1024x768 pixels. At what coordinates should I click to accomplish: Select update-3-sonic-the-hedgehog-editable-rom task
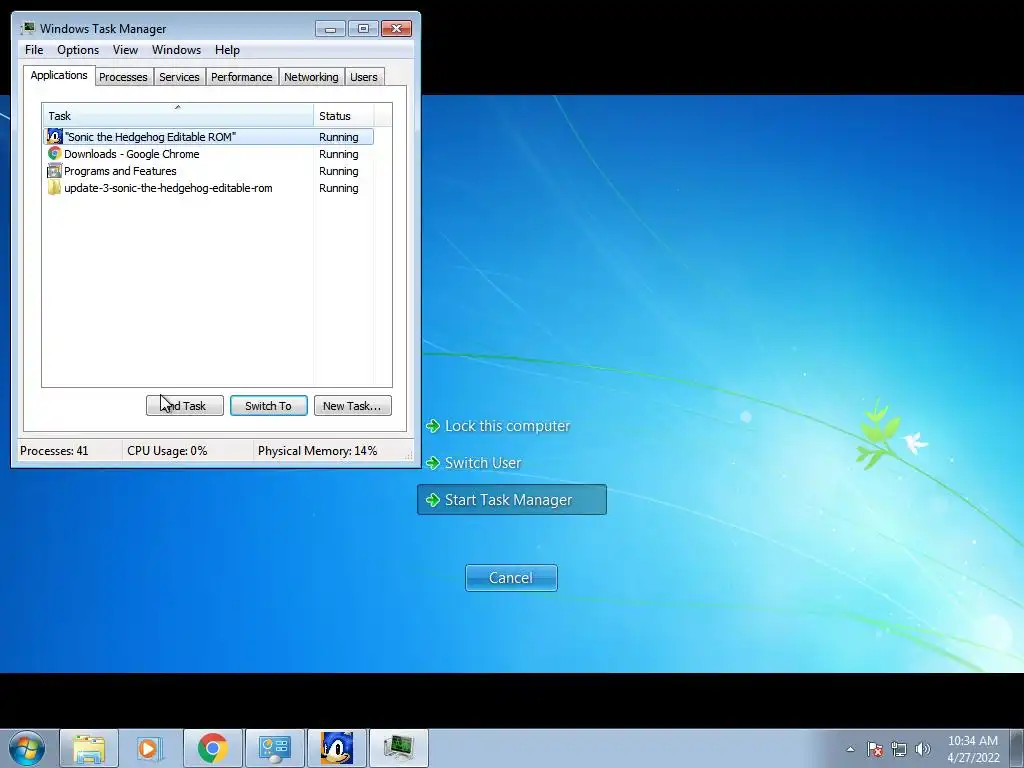point(208,187)
